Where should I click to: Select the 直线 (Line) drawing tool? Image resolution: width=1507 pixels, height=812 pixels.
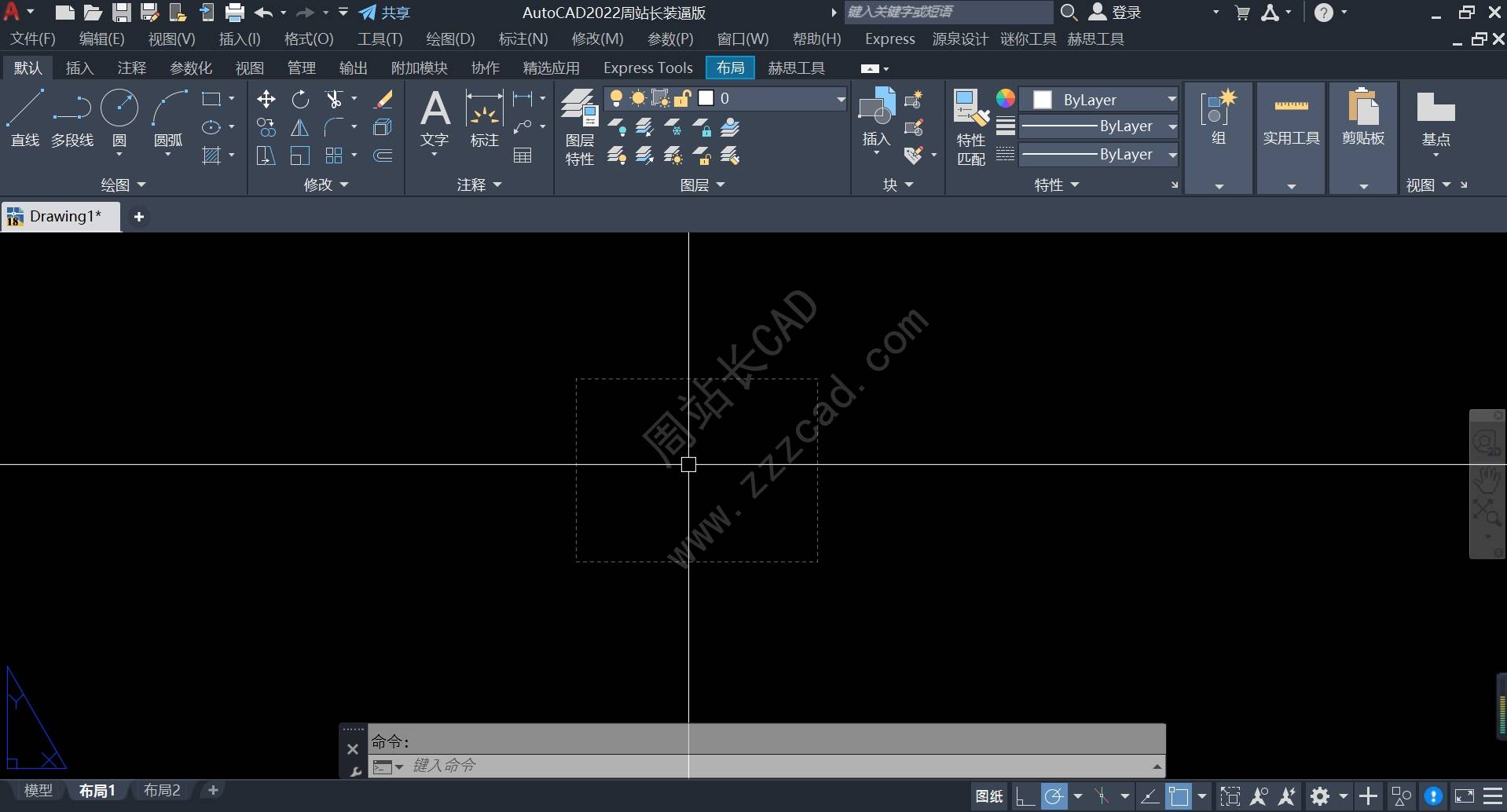point(24,118)
